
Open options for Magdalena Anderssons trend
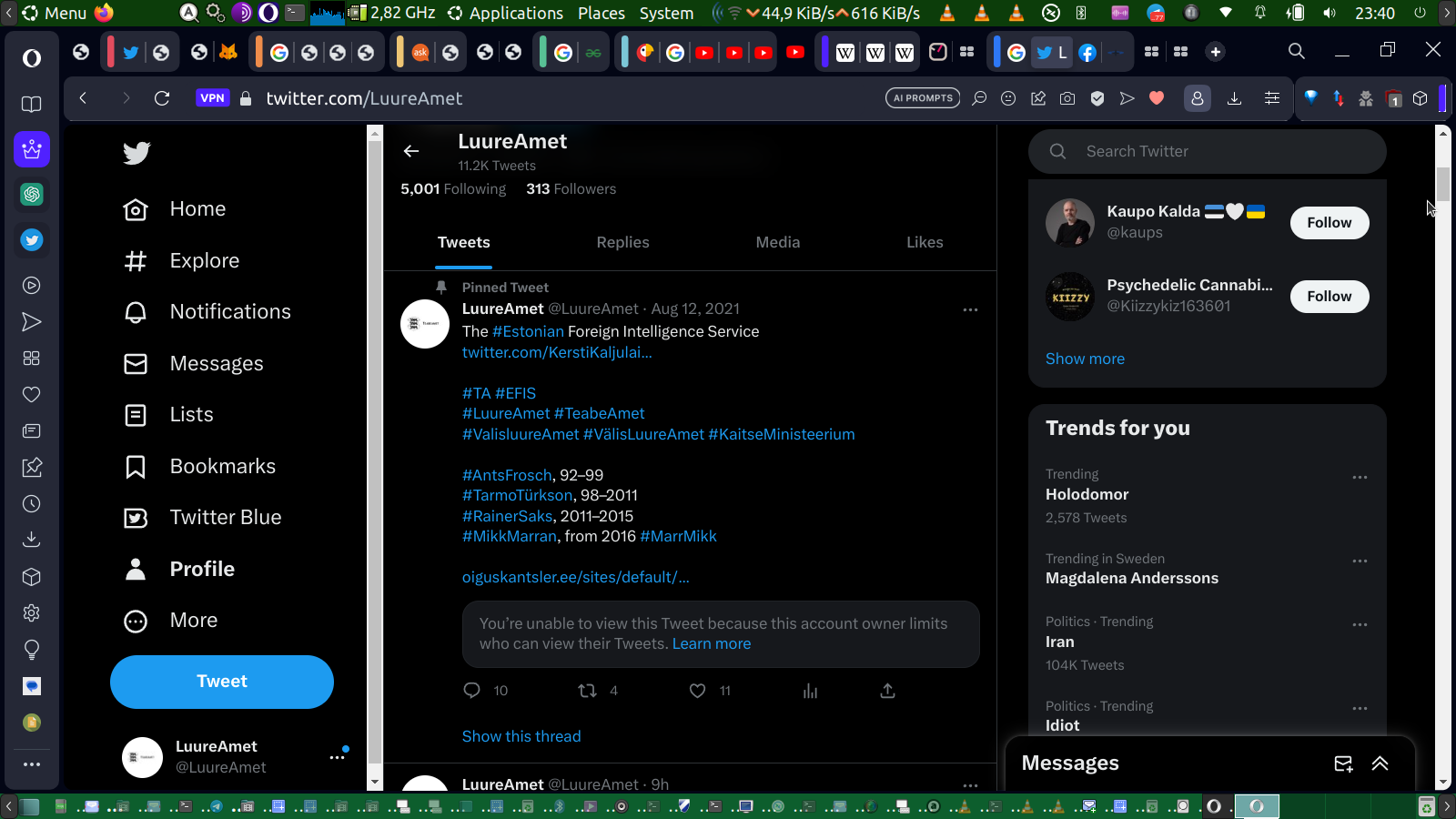click(1360, 561)
